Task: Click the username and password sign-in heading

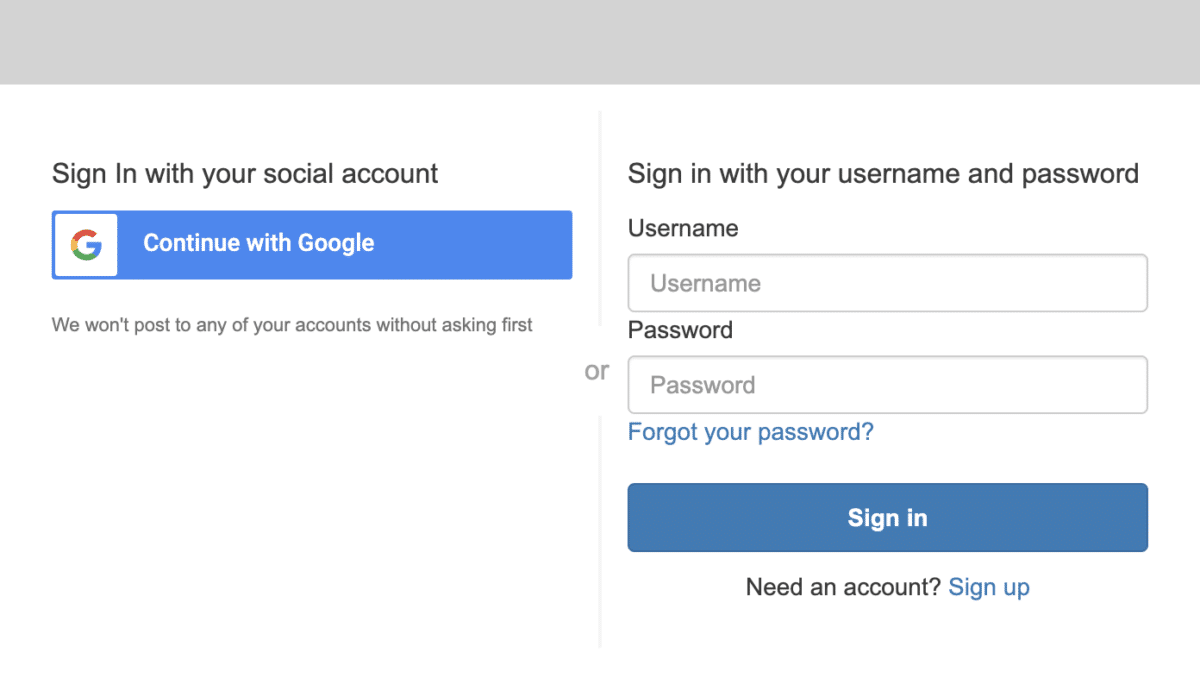Action: [x=882, y=173]
